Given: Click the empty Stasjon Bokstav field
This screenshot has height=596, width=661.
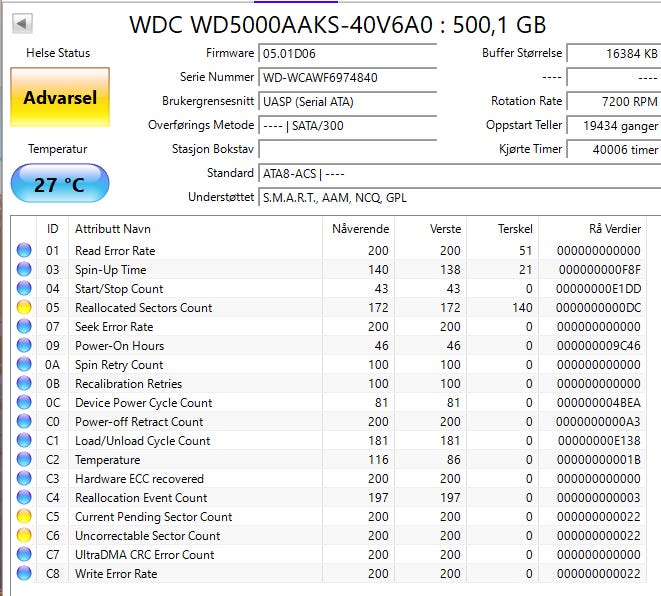Looking at the screenshot, I should tap(347, 149).
